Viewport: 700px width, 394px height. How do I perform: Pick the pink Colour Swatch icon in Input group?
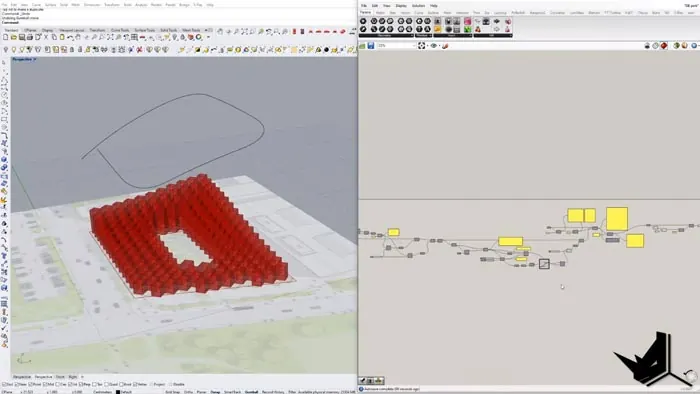pyautogui.click(x=467, y=21)
